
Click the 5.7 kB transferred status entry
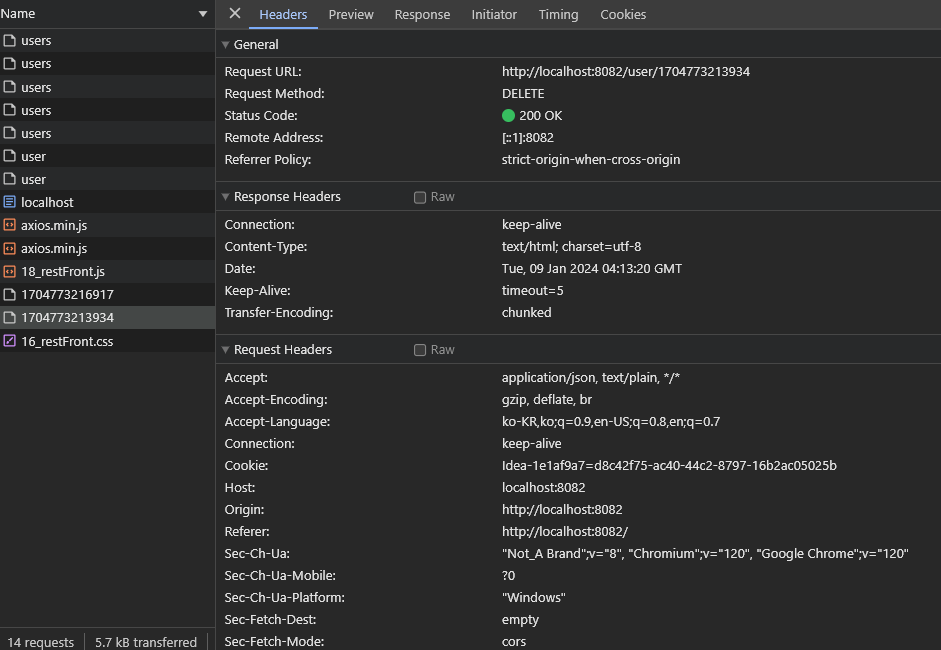pos(146,642)
